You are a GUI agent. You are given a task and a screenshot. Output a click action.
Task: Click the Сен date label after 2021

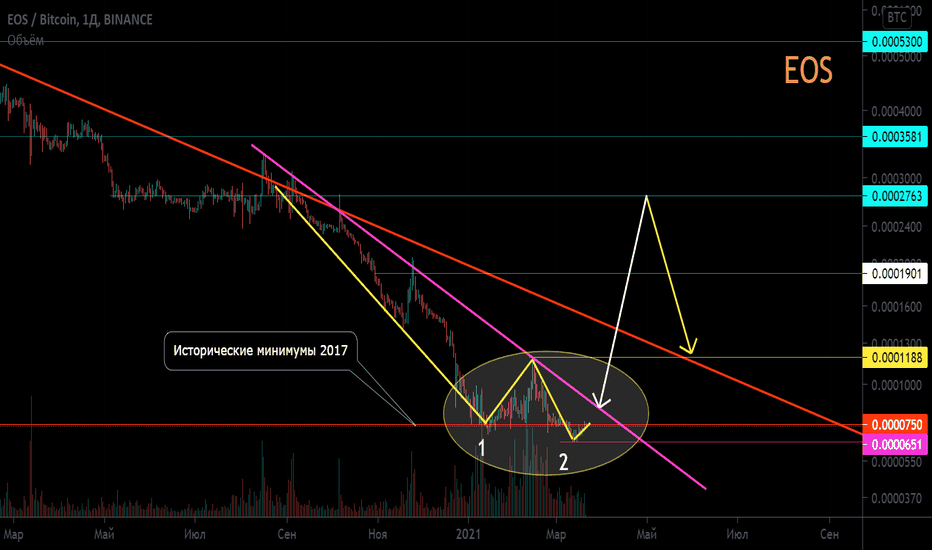[x=829, y=534]
